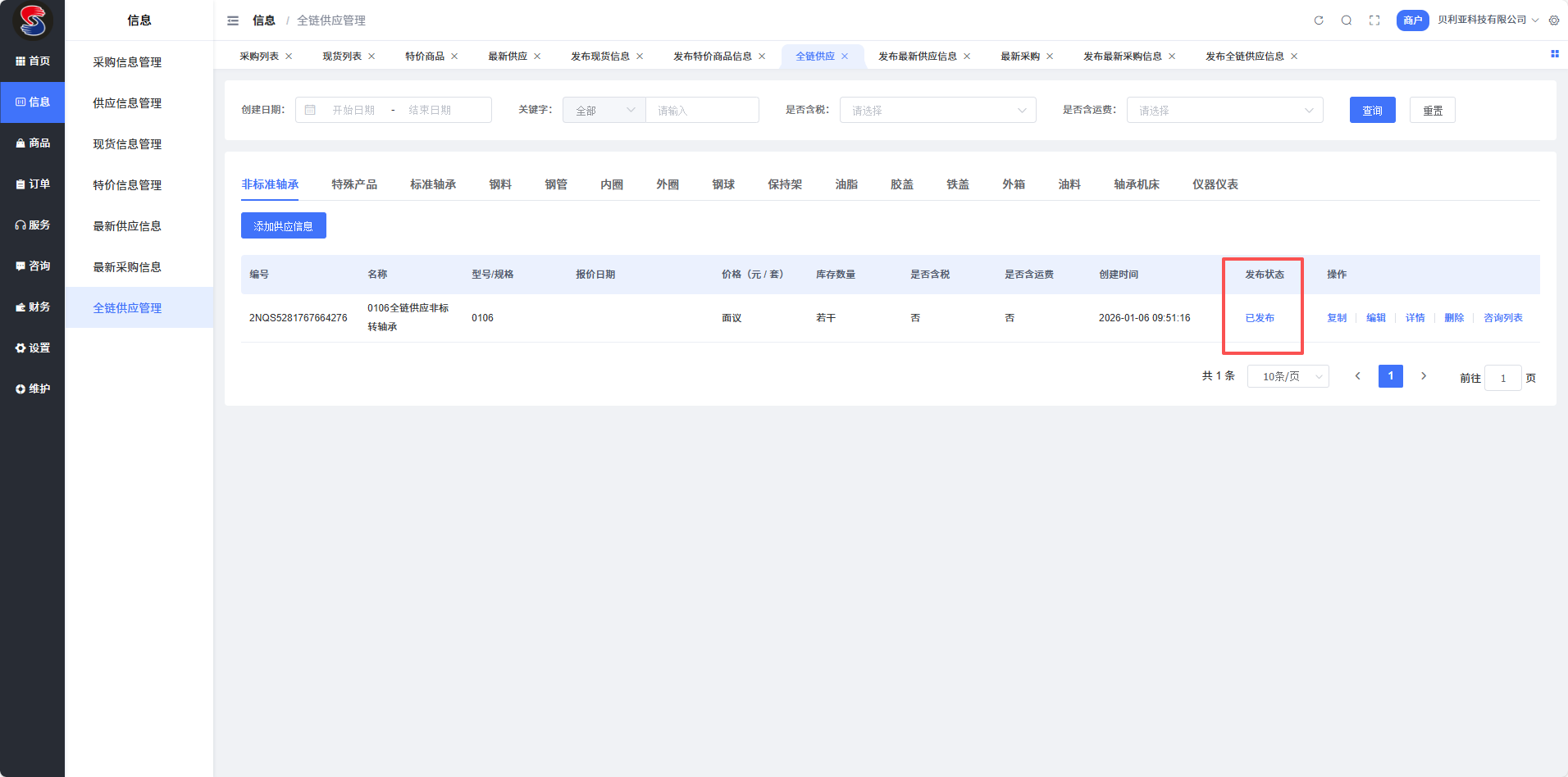Open 财务 section in left sidebar
1568x777 pixels.
[x=33, y=307]
